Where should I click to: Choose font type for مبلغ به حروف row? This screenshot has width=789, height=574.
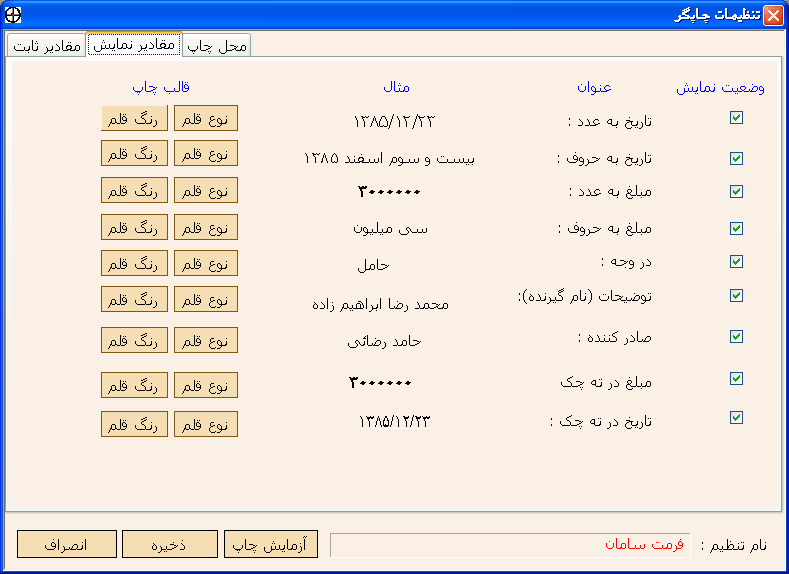[206, 227]
